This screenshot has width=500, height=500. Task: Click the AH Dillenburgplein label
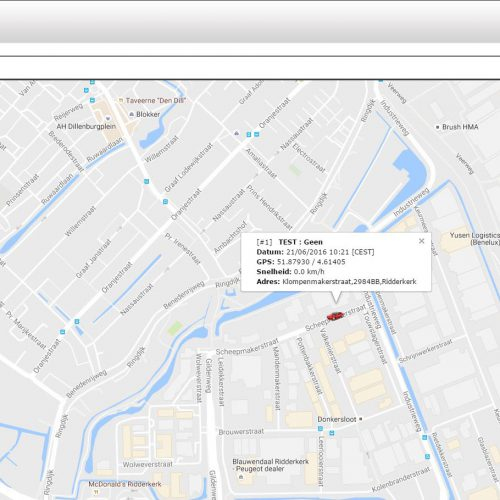(86, 126)
